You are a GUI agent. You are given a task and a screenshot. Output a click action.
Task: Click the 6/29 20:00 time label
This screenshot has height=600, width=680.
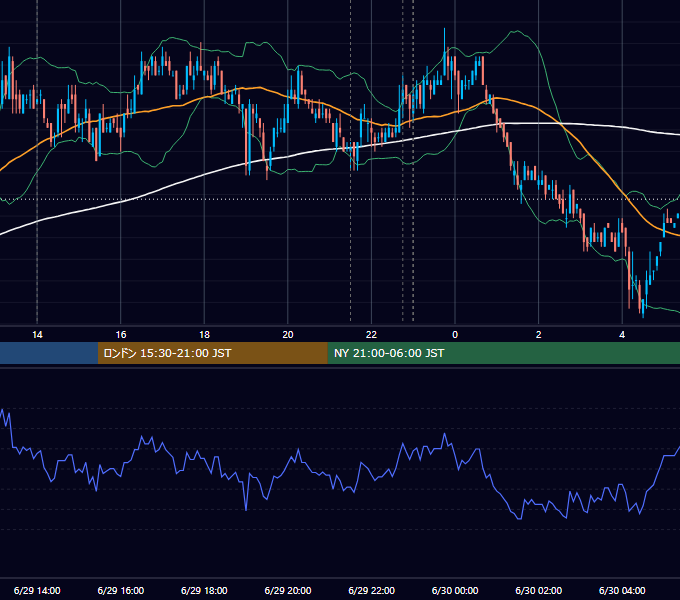(288, 590)
